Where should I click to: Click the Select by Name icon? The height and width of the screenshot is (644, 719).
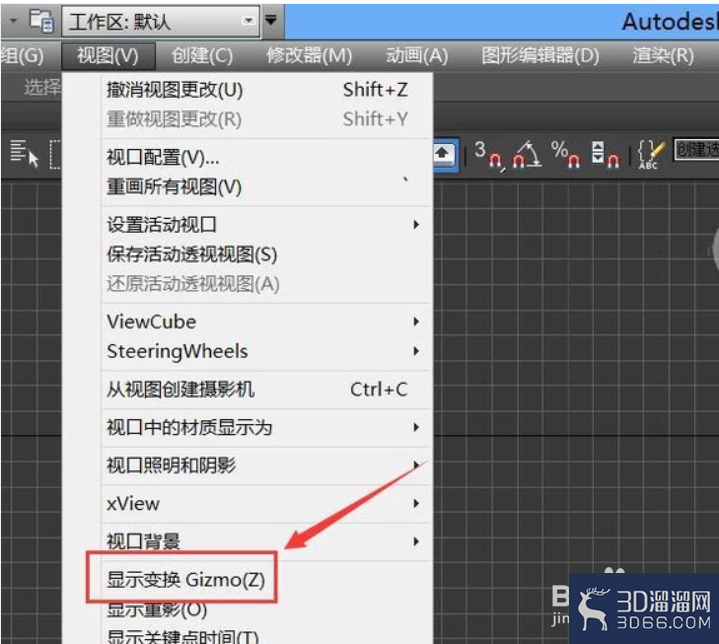24,153
